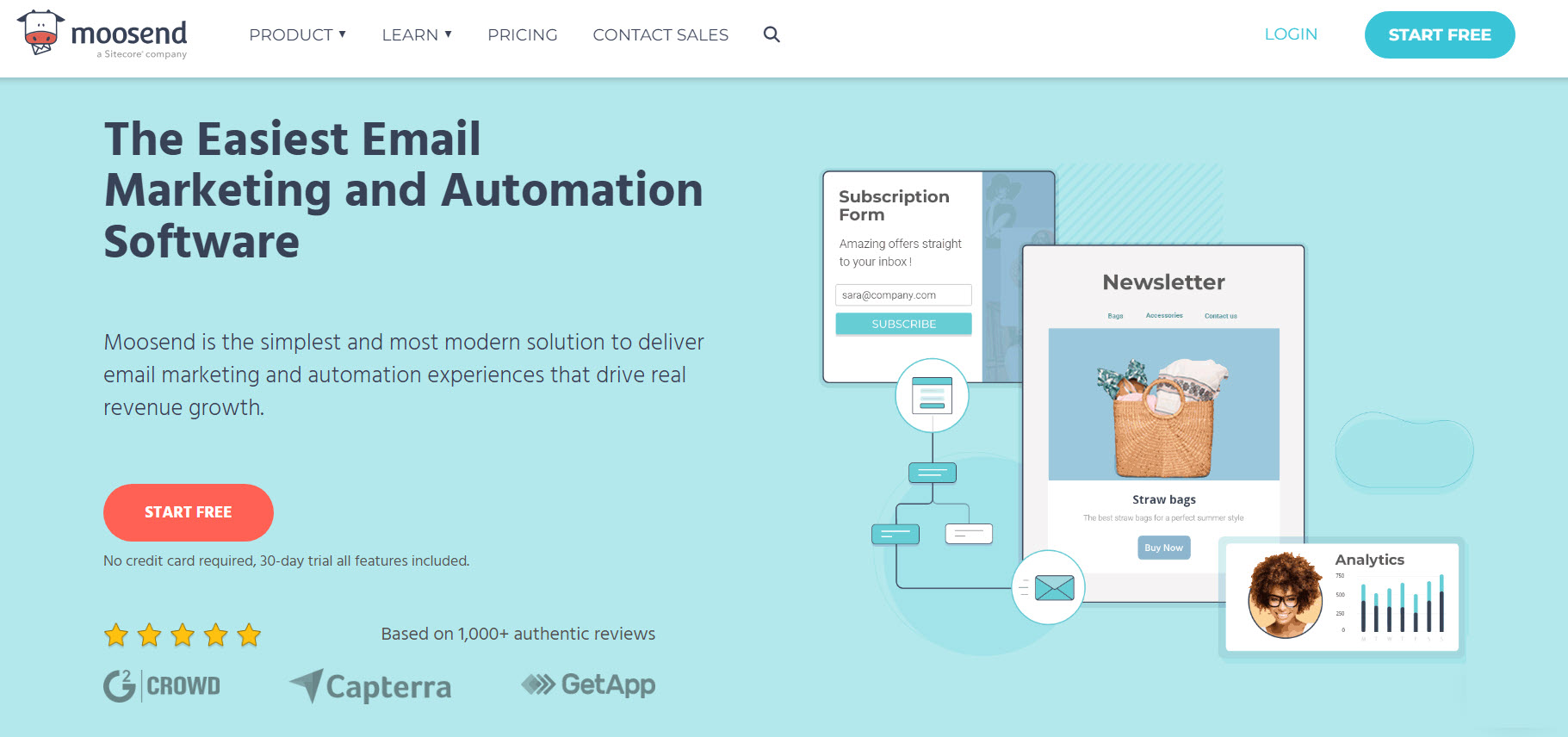Viewport: 1568px width, 737px height.
Task: Click Contact us in the newsletter
Action: pyautogui.click(x=1221, y=316)
